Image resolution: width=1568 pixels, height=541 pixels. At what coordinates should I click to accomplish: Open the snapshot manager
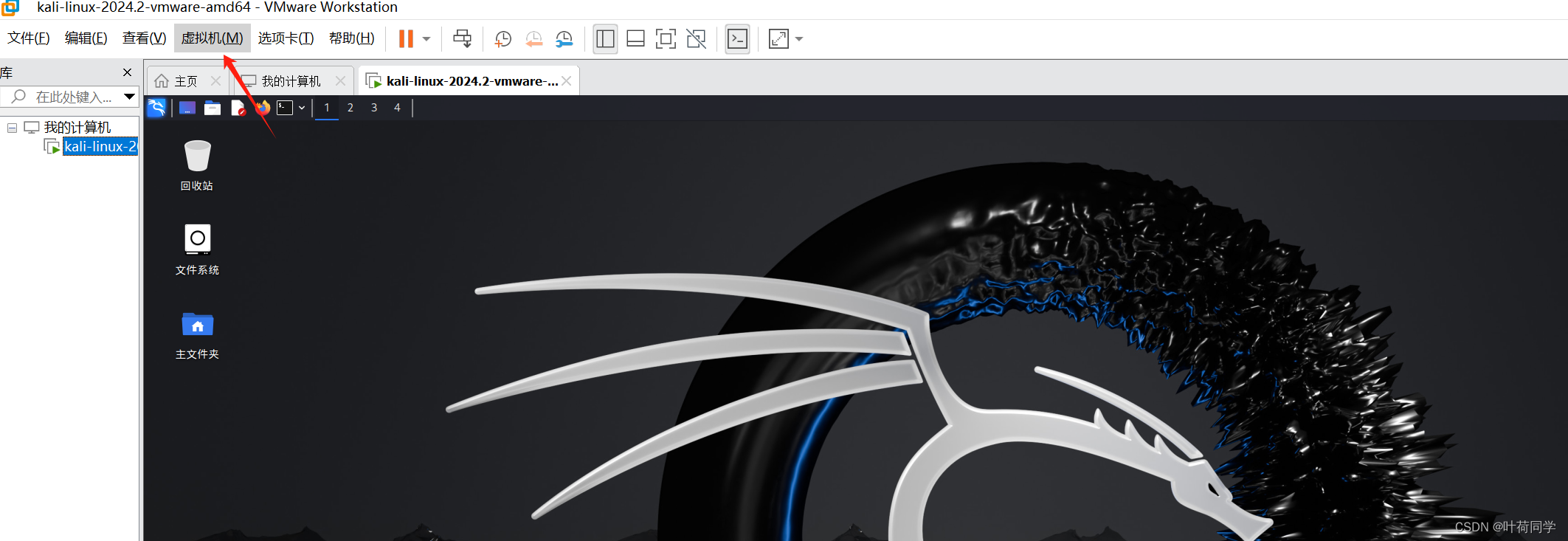[x=564, y=38]
